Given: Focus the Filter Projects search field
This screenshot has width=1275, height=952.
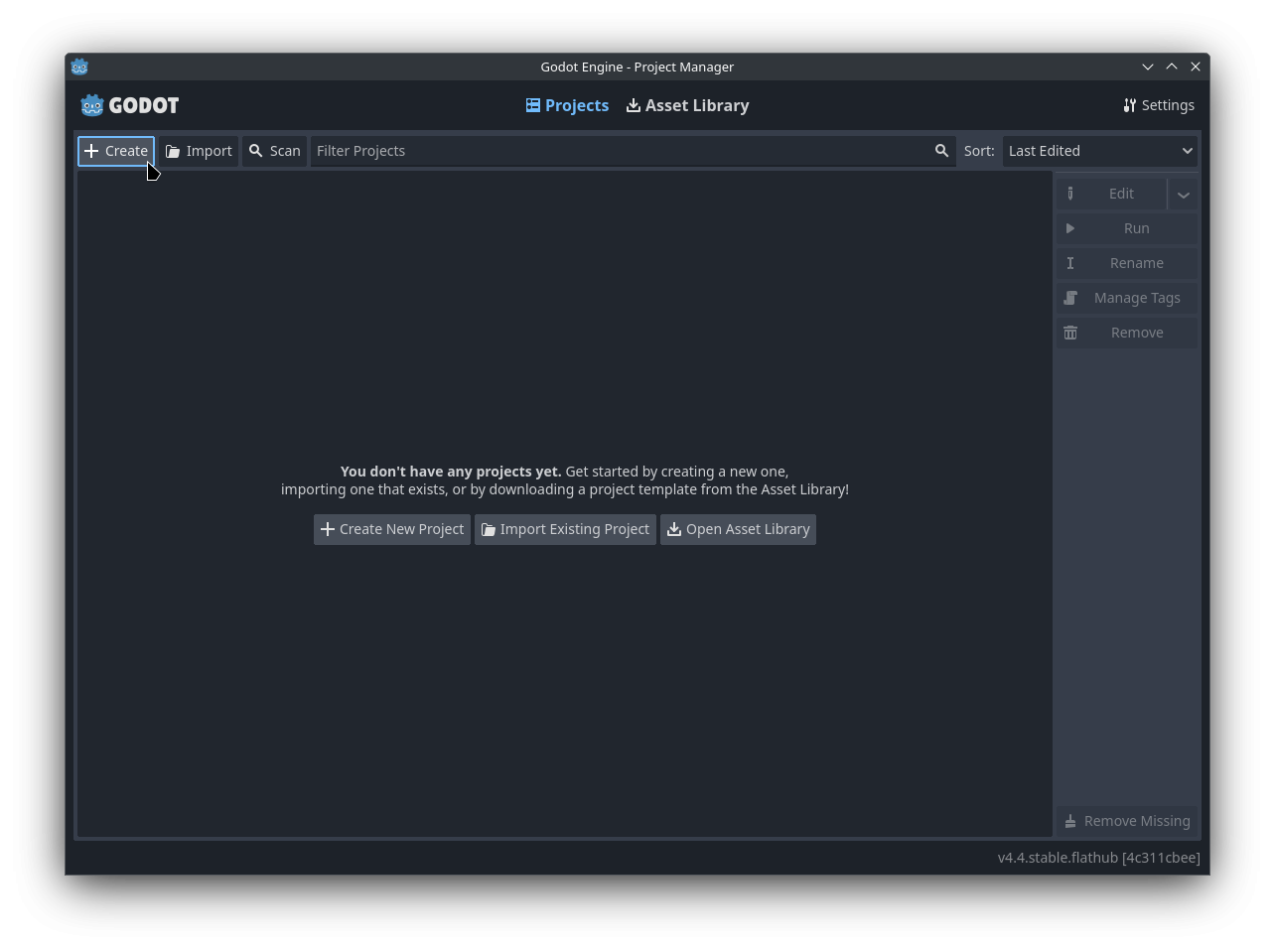Looking at the screenshot, I should tap(621, 151).
